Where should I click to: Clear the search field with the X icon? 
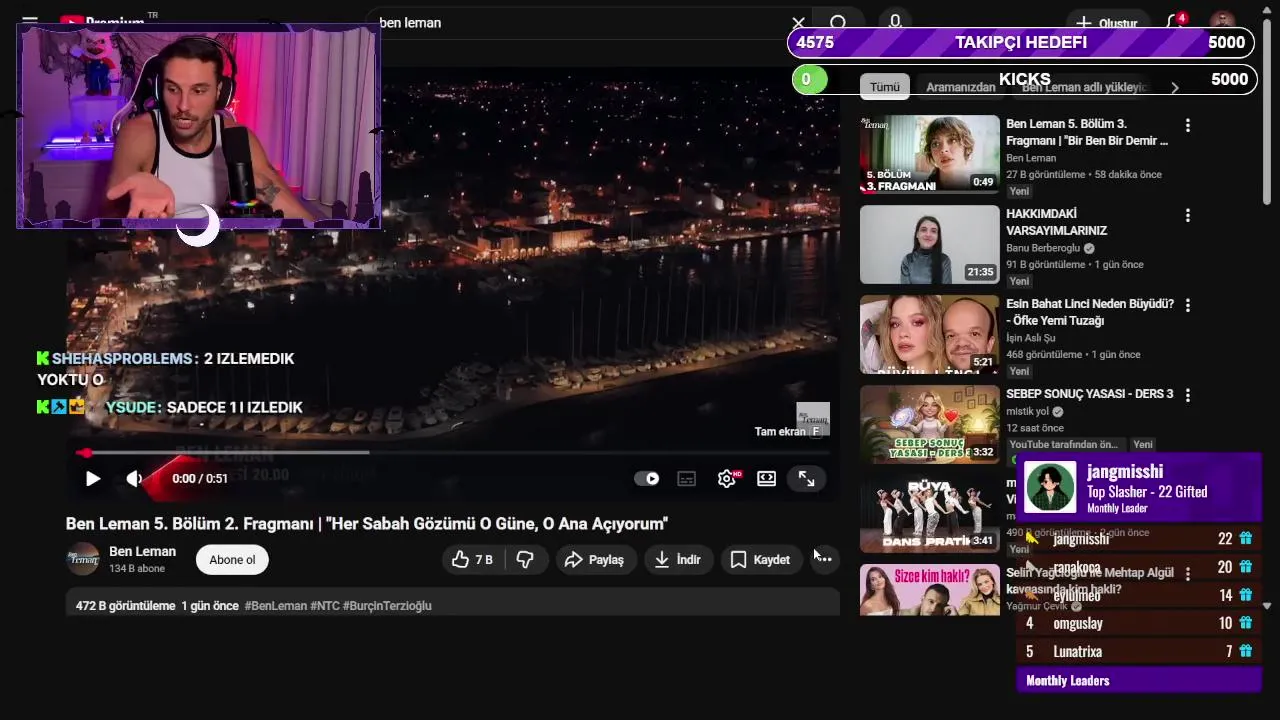tap(798, 22)
